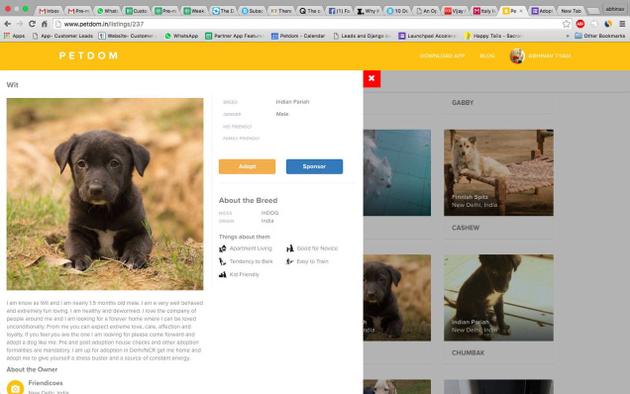630x394 pixels.
Task: Open Gabby's Finnish Spitz photo card
Action: tap(499, 172)
